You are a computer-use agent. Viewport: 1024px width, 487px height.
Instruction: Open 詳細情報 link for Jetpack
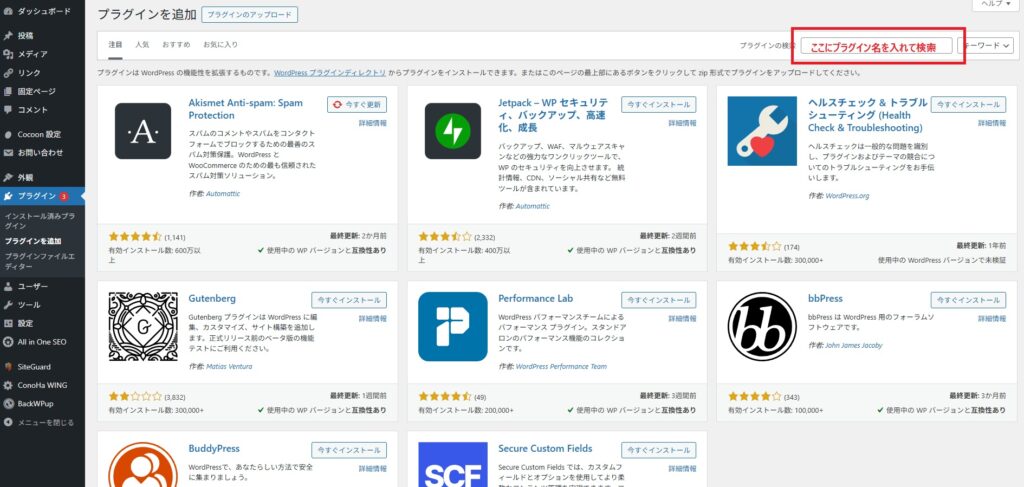(682, 123)
